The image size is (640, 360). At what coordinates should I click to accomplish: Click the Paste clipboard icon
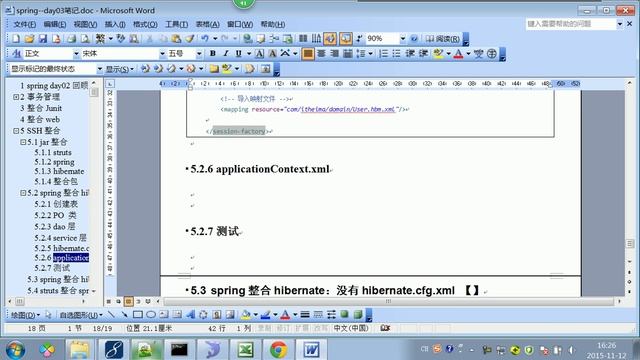[176, 39]
